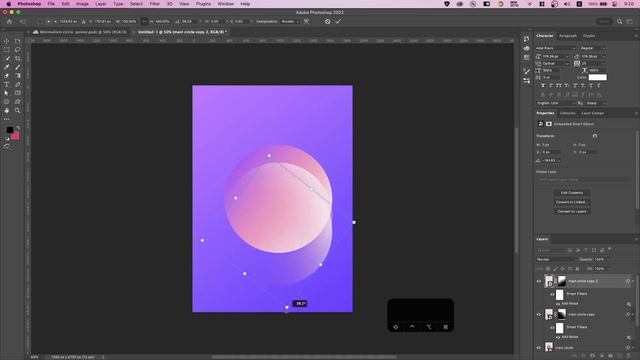Open the Photoshop search icon
This screenshot has width=640, height=360.
tap(620, 22)
